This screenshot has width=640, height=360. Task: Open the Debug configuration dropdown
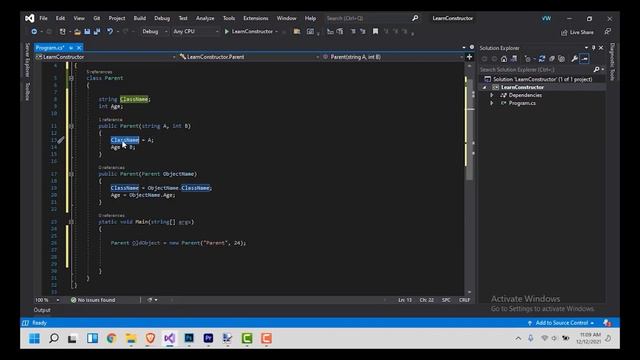click(x=155, y=31)
